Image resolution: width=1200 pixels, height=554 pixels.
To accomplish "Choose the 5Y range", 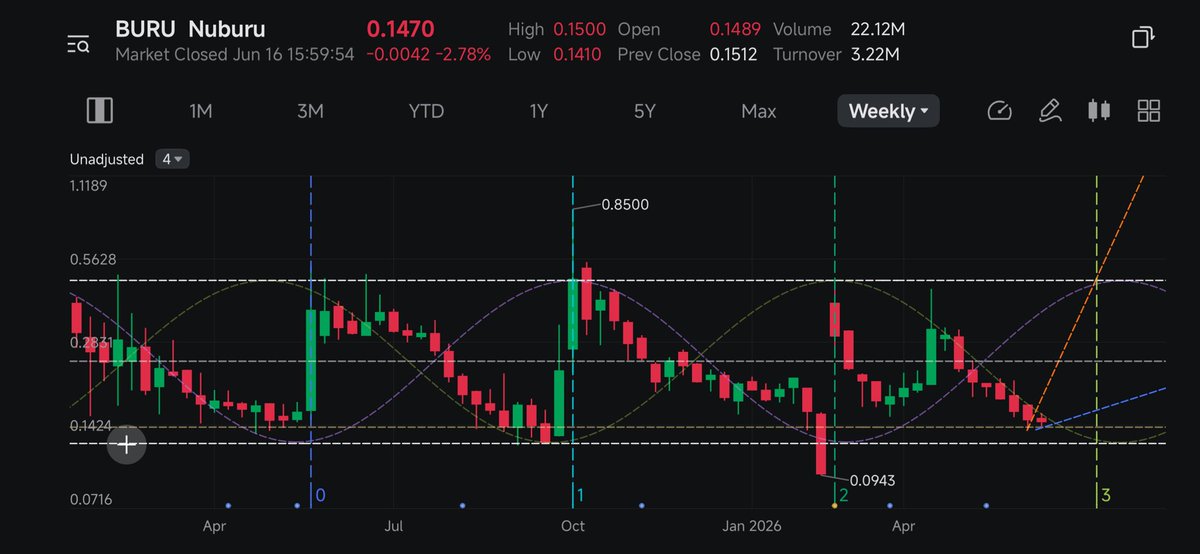I will click(x=645, y=111).
